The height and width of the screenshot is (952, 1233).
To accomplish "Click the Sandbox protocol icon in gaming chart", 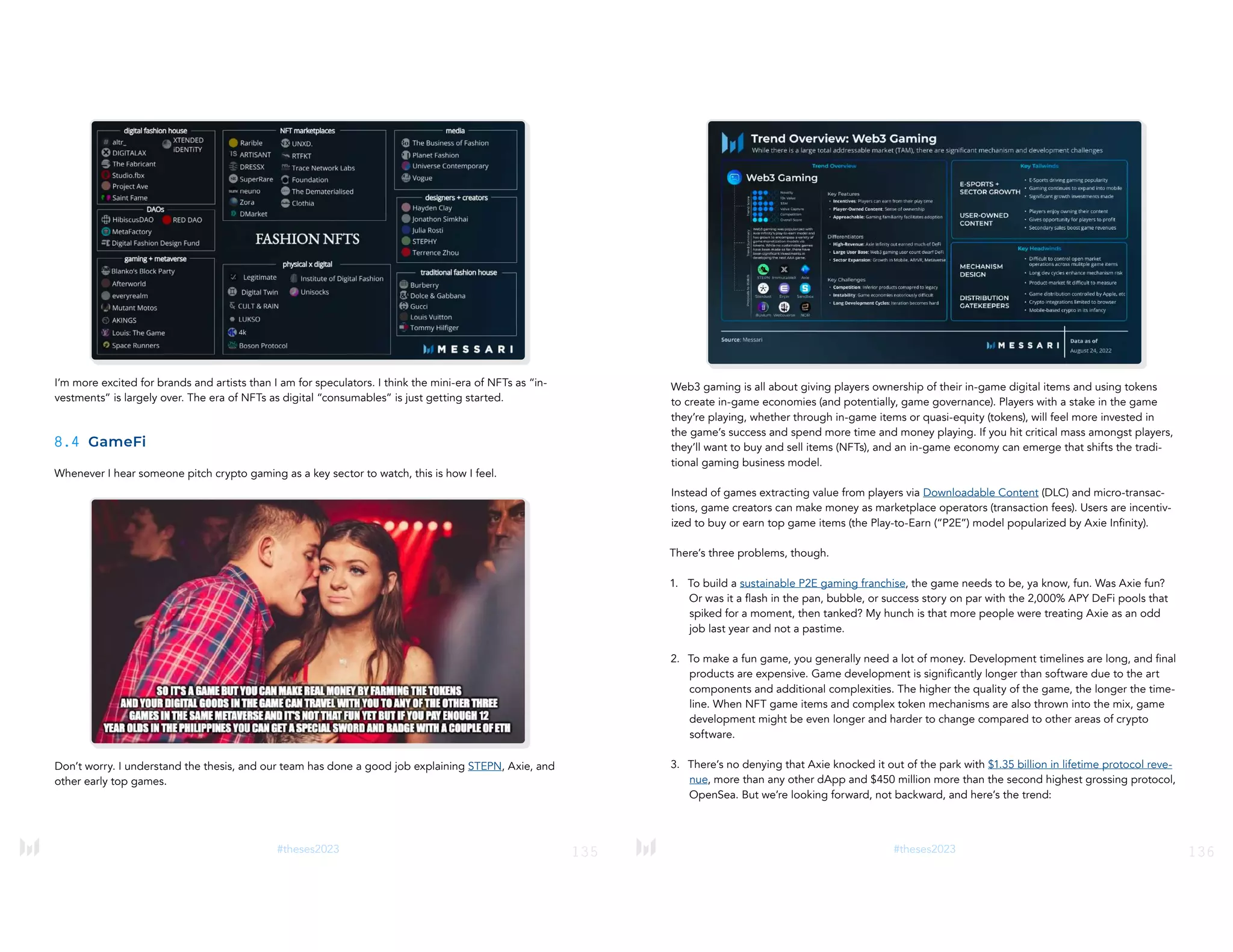I will point(805,288).
